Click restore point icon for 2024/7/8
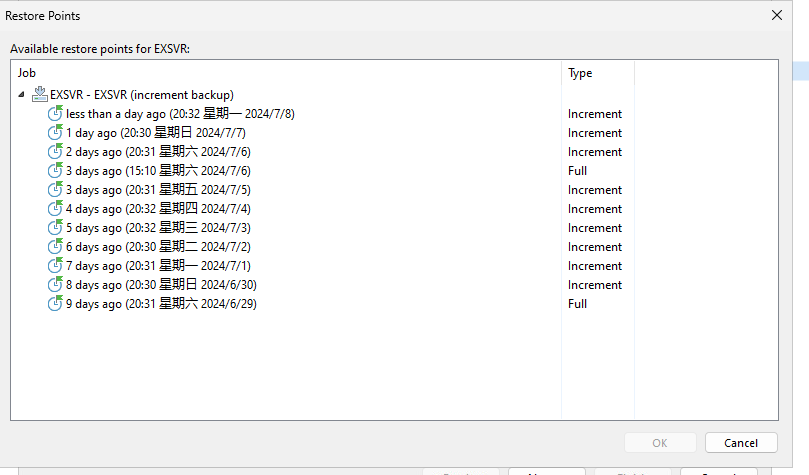This screenshot has height=475, width=809. pos(55,113)
